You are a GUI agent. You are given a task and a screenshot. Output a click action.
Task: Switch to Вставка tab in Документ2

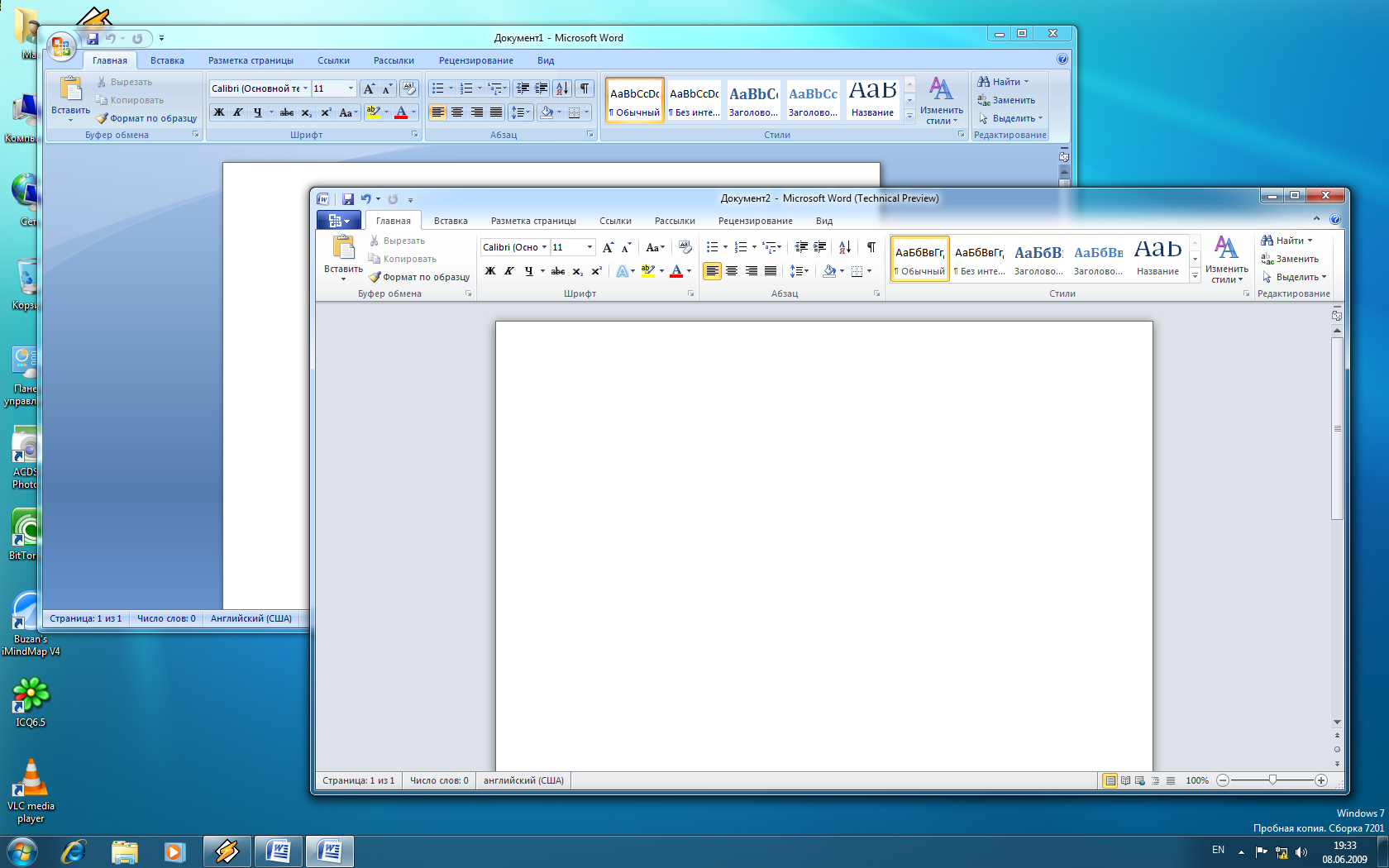point(451,221)
